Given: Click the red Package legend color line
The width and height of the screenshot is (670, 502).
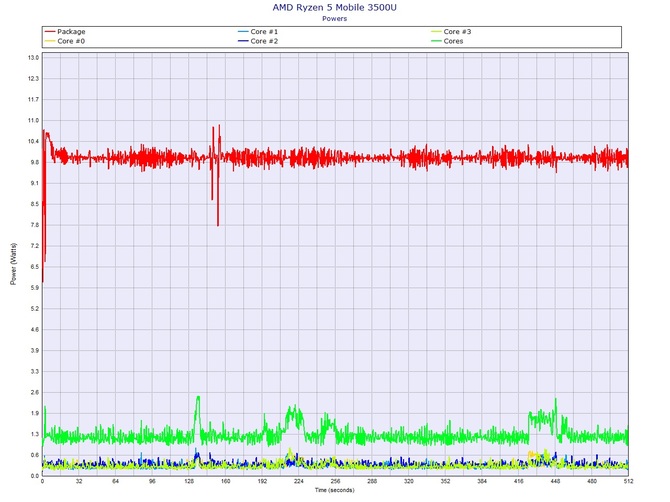Looking at the screenshot, I should (x=50, y=32).
